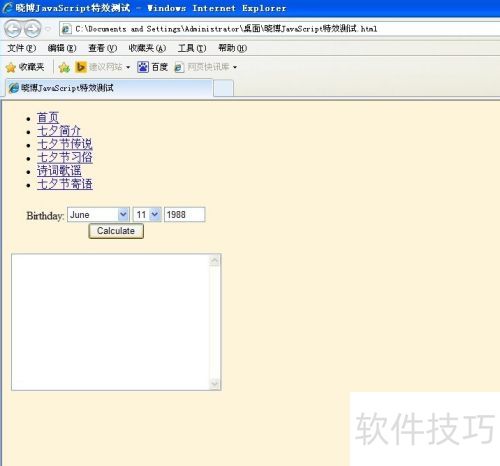
Task: Open the 工具(T) menu
Action: 192,48
